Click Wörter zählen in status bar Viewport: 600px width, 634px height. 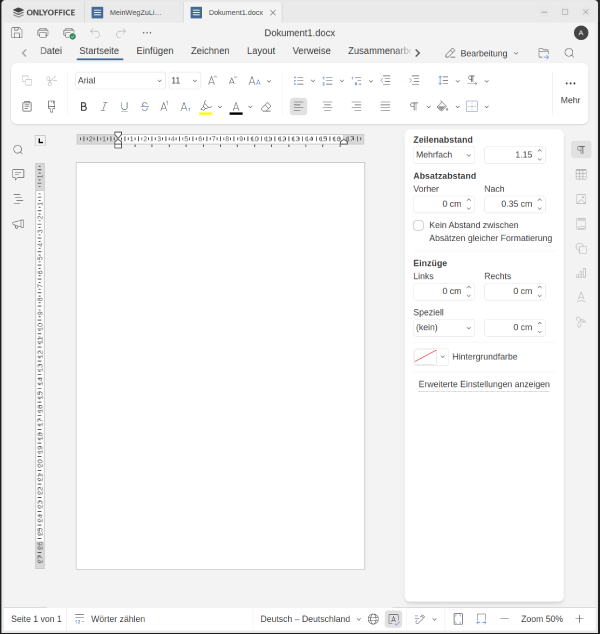point(117,619)
